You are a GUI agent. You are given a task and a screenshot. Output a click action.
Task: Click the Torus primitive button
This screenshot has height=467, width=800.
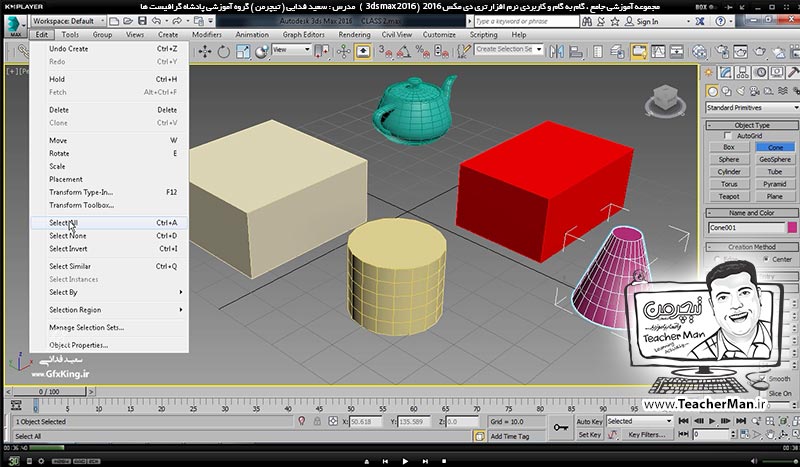[729, 184]
